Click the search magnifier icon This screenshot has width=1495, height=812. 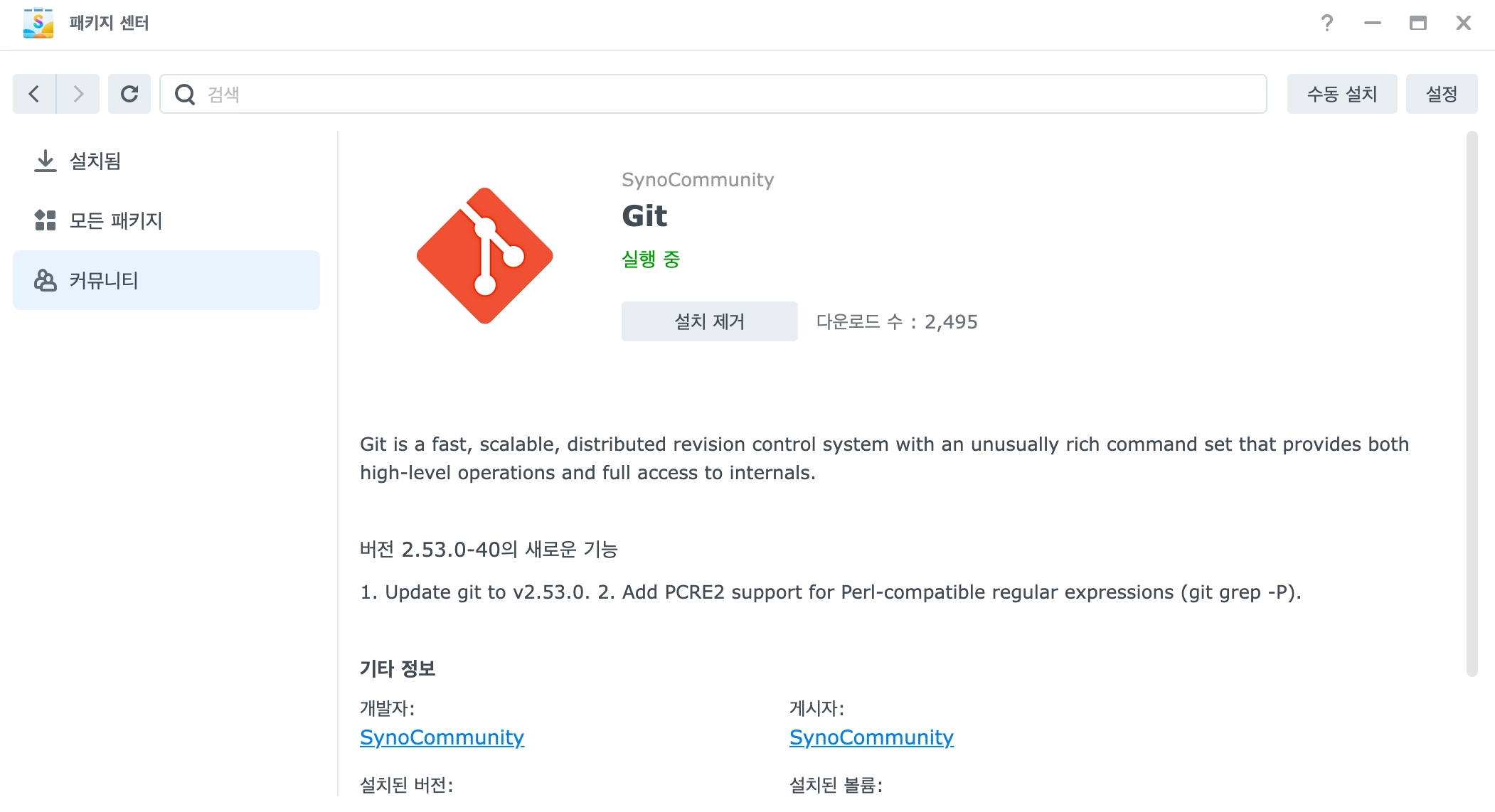(185, 94)
